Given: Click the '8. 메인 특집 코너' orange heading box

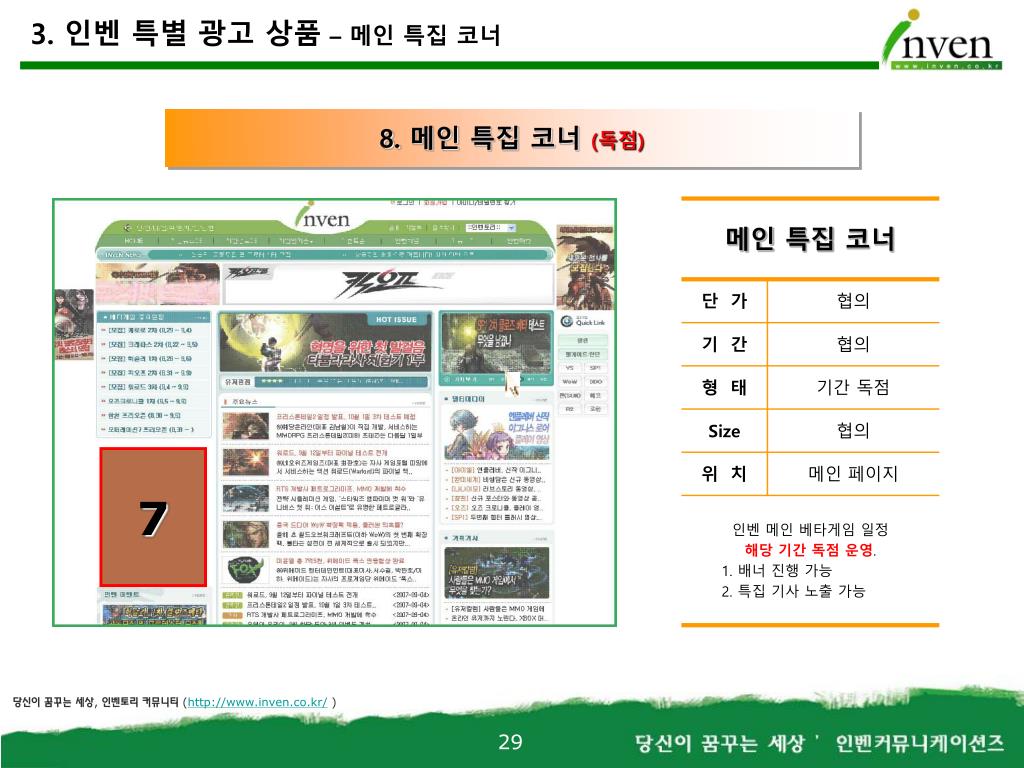Looking at the screenshot, I should (x=513, y=138).
